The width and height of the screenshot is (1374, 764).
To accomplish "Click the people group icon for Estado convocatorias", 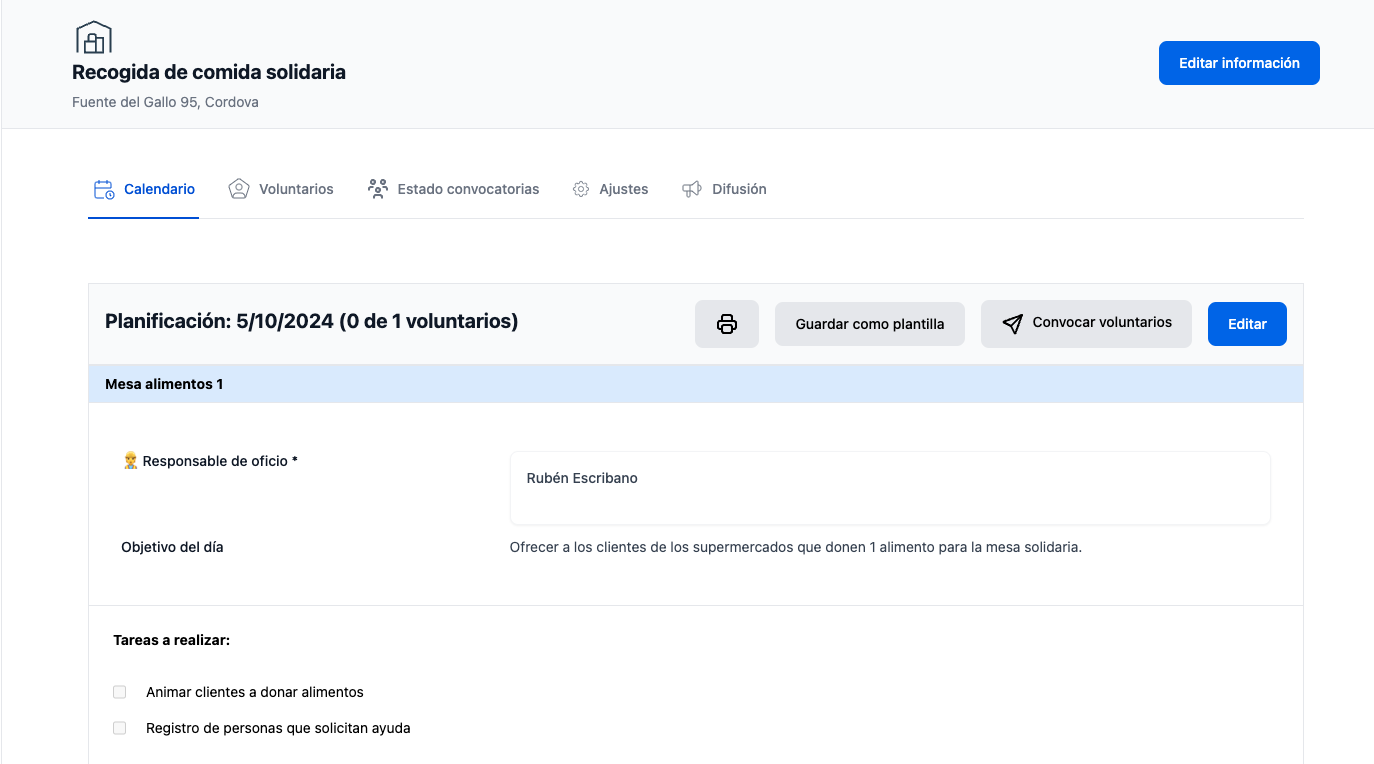I will point(377,189).
